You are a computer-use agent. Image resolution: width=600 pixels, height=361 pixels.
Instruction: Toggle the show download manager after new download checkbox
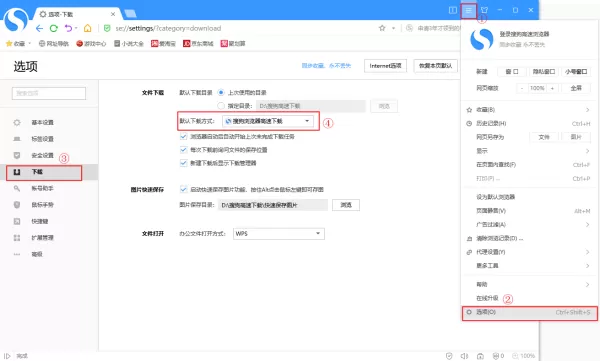click(x=183, y=163)
